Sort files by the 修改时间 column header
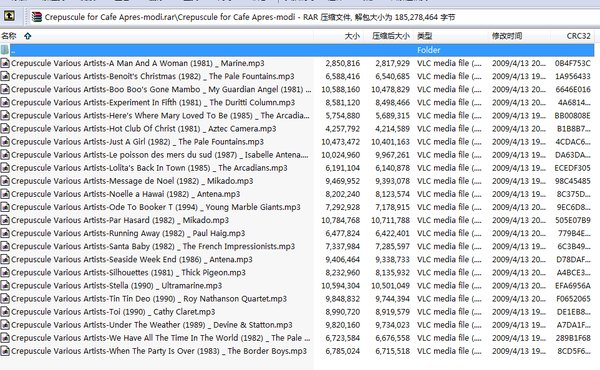Screen dimensions: 600x370 pyautogui.click(x=507, y=36)
